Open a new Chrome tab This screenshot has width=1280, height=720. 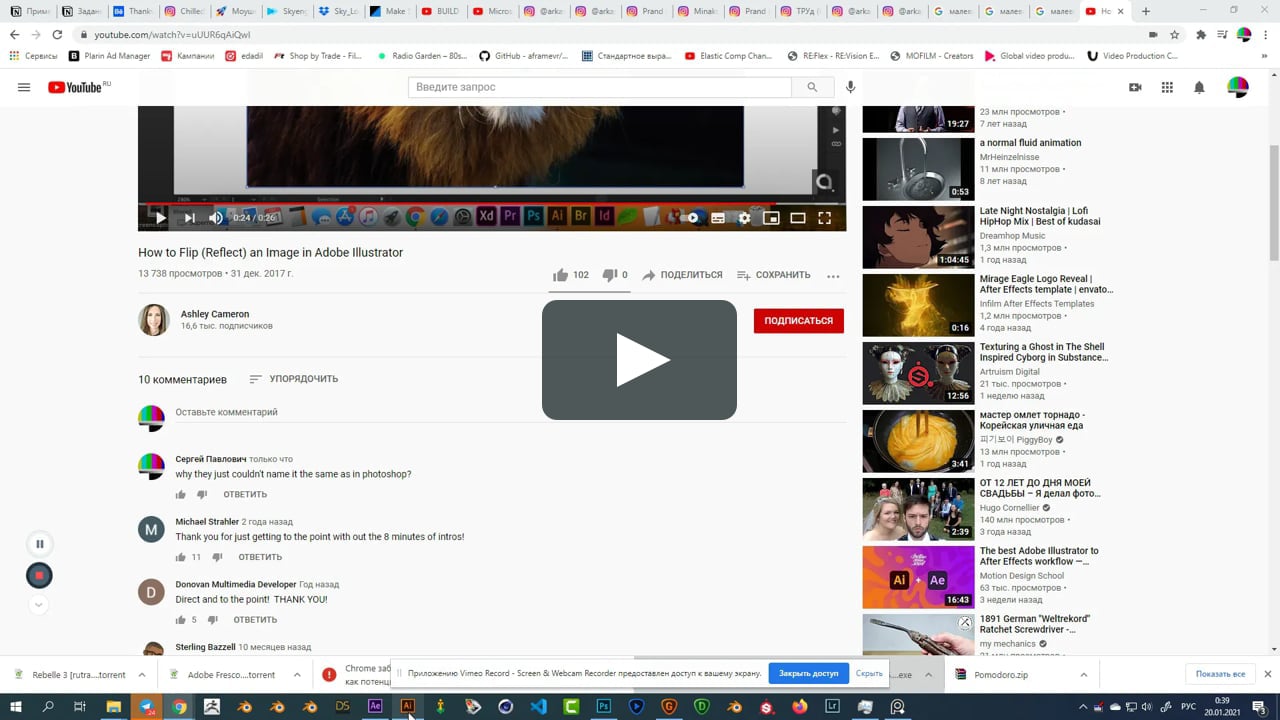(x=1146, y=11)
